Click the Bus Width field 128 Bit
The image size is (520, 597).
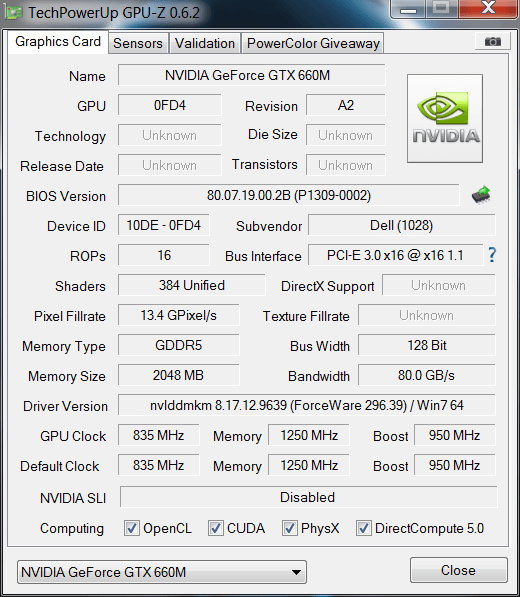(427, 345)
